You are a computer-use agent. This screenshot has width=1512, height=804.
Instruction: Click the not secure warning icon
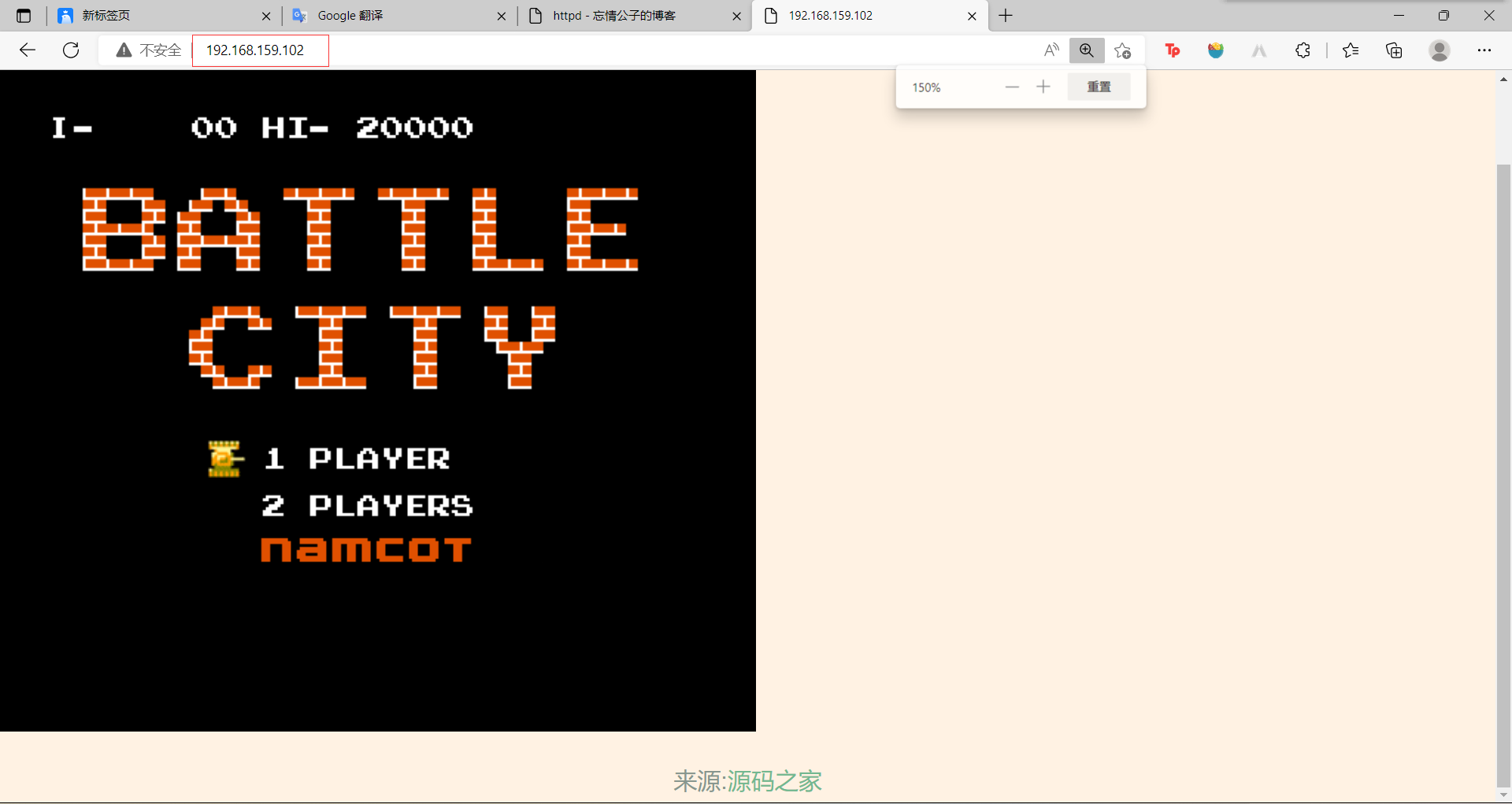pyautogui.click(x=124, y=50)
